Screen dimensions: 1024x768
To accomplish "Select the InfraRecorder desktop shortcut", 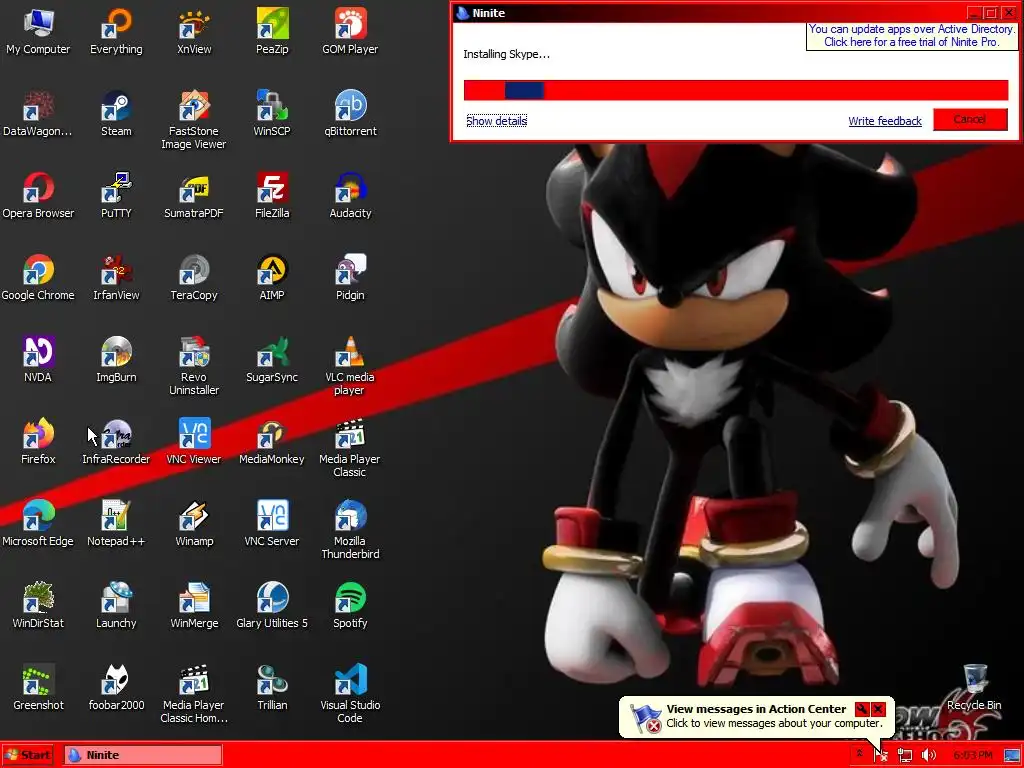I will click(x=116, y=441).
